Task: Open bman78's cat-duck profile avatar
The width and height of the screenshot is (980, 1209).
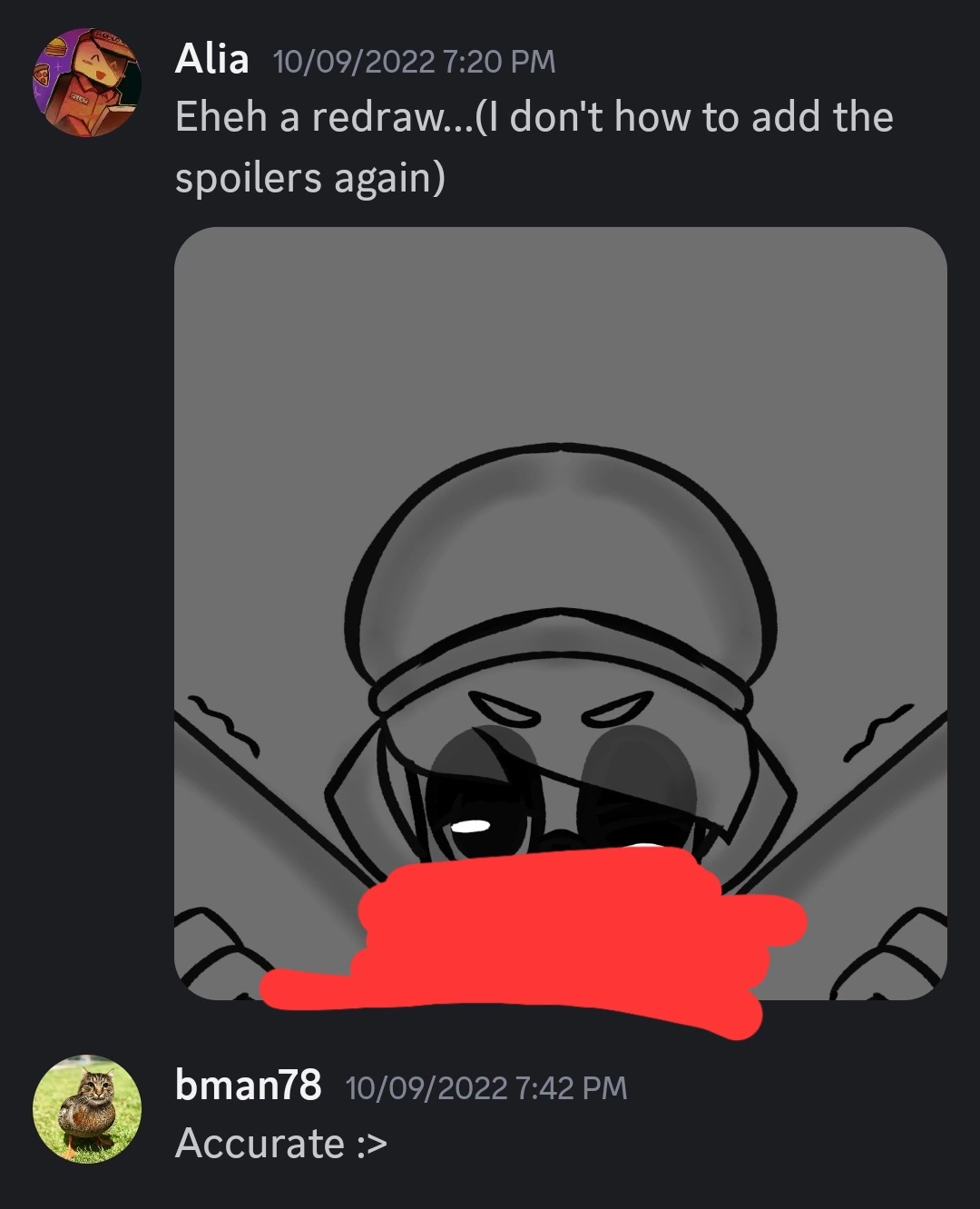Action: [x=87, y=1108]
